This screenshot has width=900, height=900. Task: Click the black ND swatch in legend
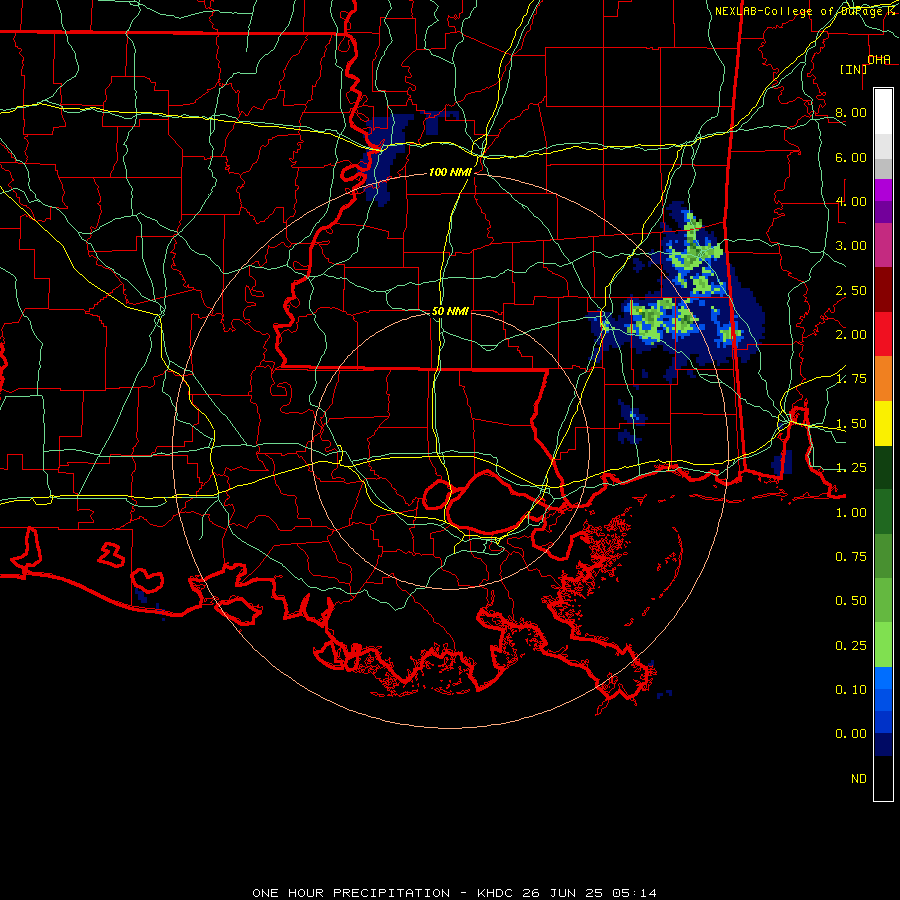point(883,778)
